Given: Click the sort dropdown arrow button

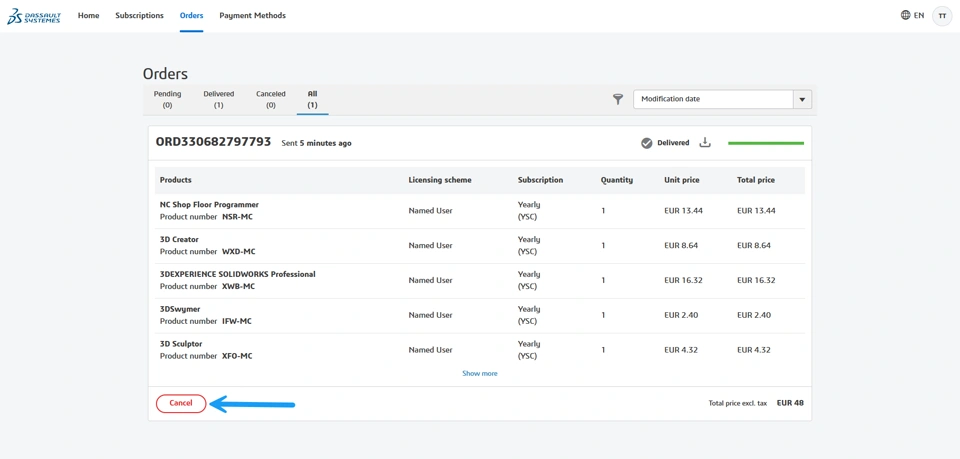Looking at the screenshot, I should pyautogui.click(x=802, y=99).
